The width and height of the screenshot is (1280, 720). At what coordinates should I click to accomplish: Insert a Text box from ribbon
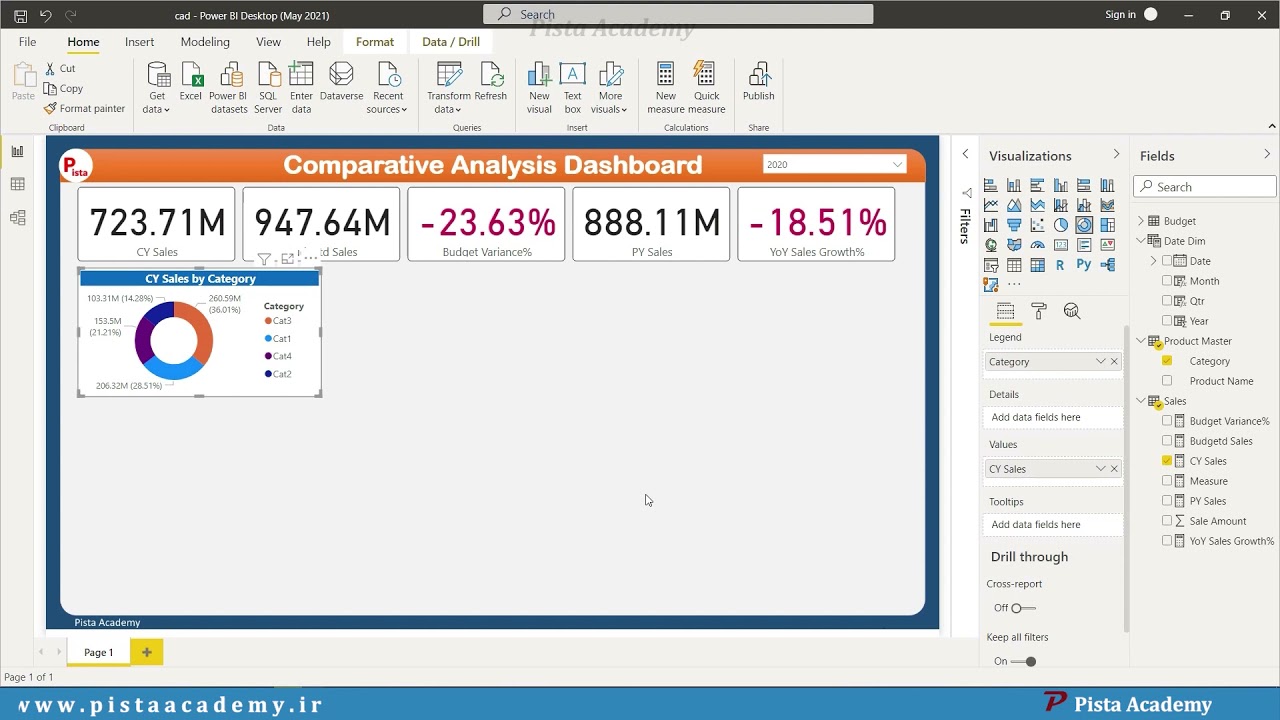[x=572, y=88]
